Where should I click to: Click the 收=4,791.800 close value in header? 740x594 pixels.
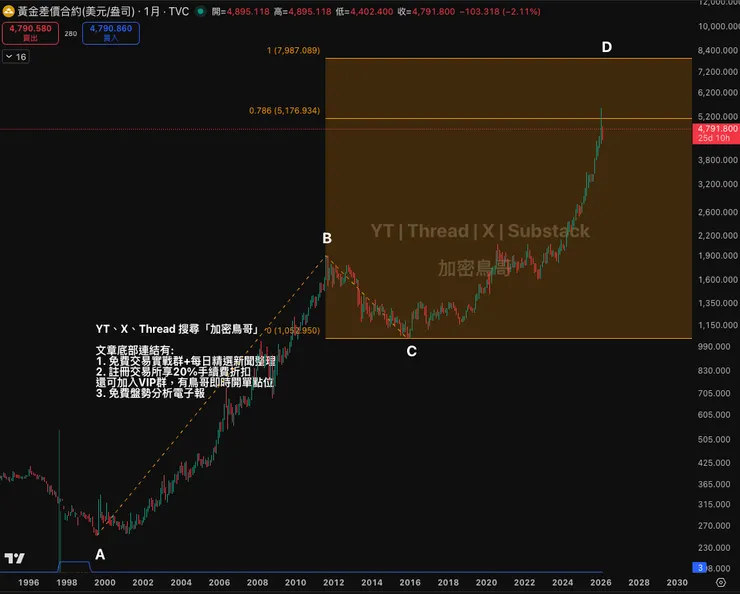point(426,11)
